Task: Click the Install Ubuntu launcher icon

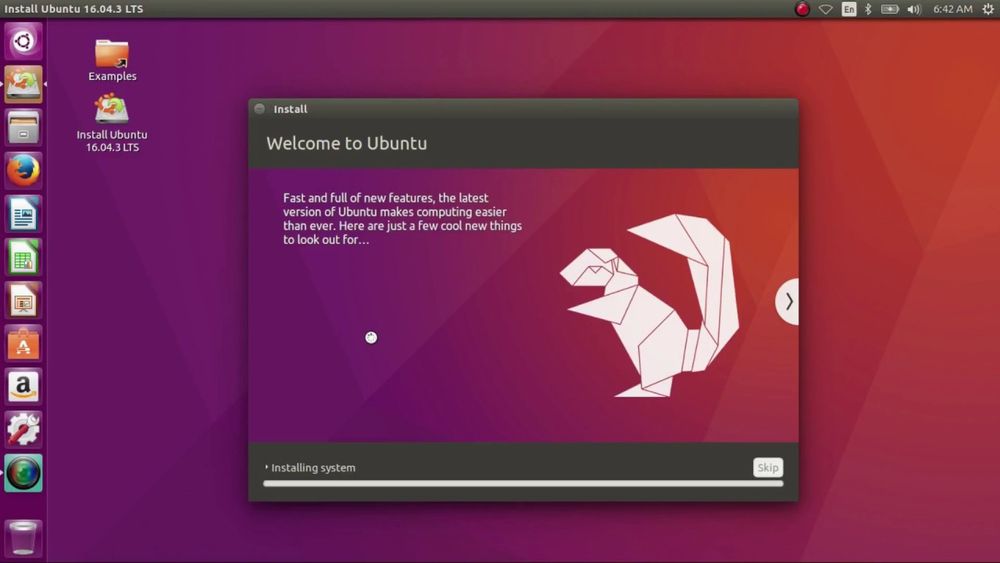Action: coord(24,84)
